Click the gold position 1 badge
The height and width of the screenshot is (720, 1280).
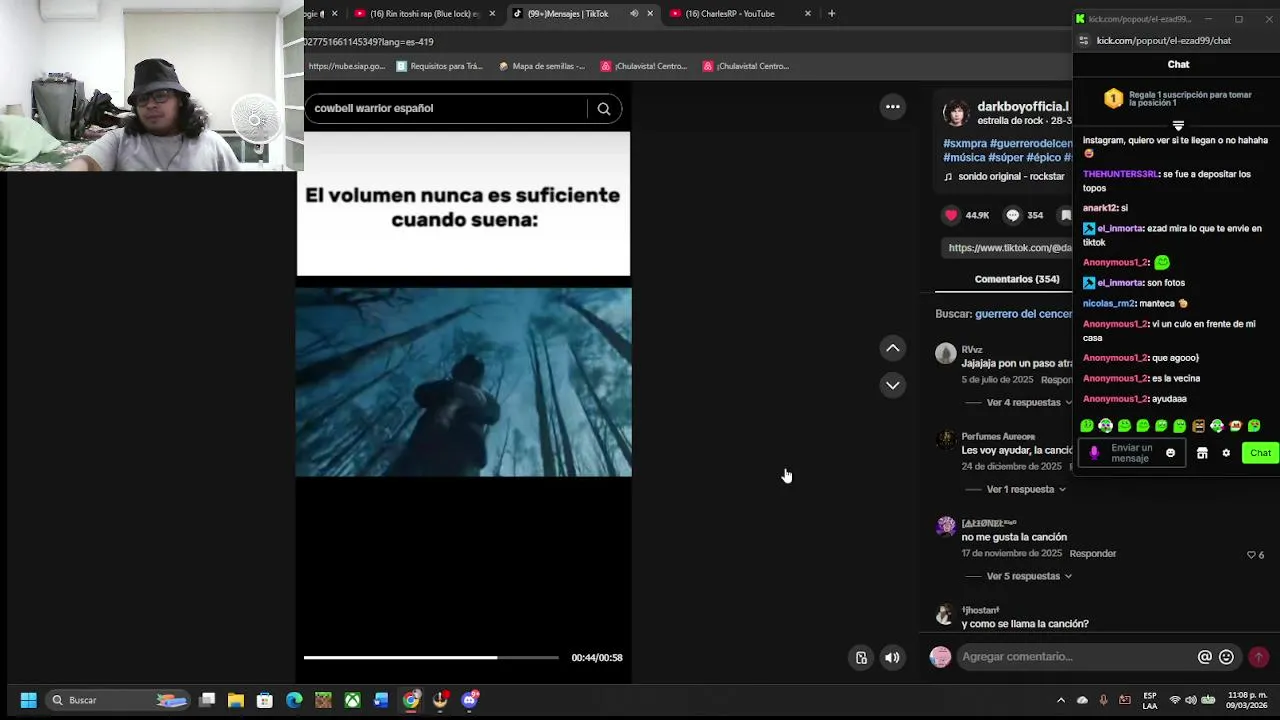tap(1113, 99)
